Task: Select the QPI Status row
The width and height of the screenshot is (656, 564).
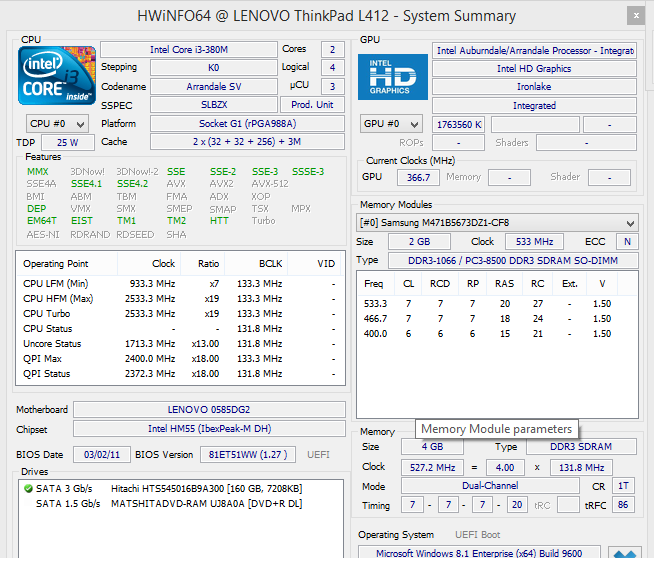Action: [180, 374]
